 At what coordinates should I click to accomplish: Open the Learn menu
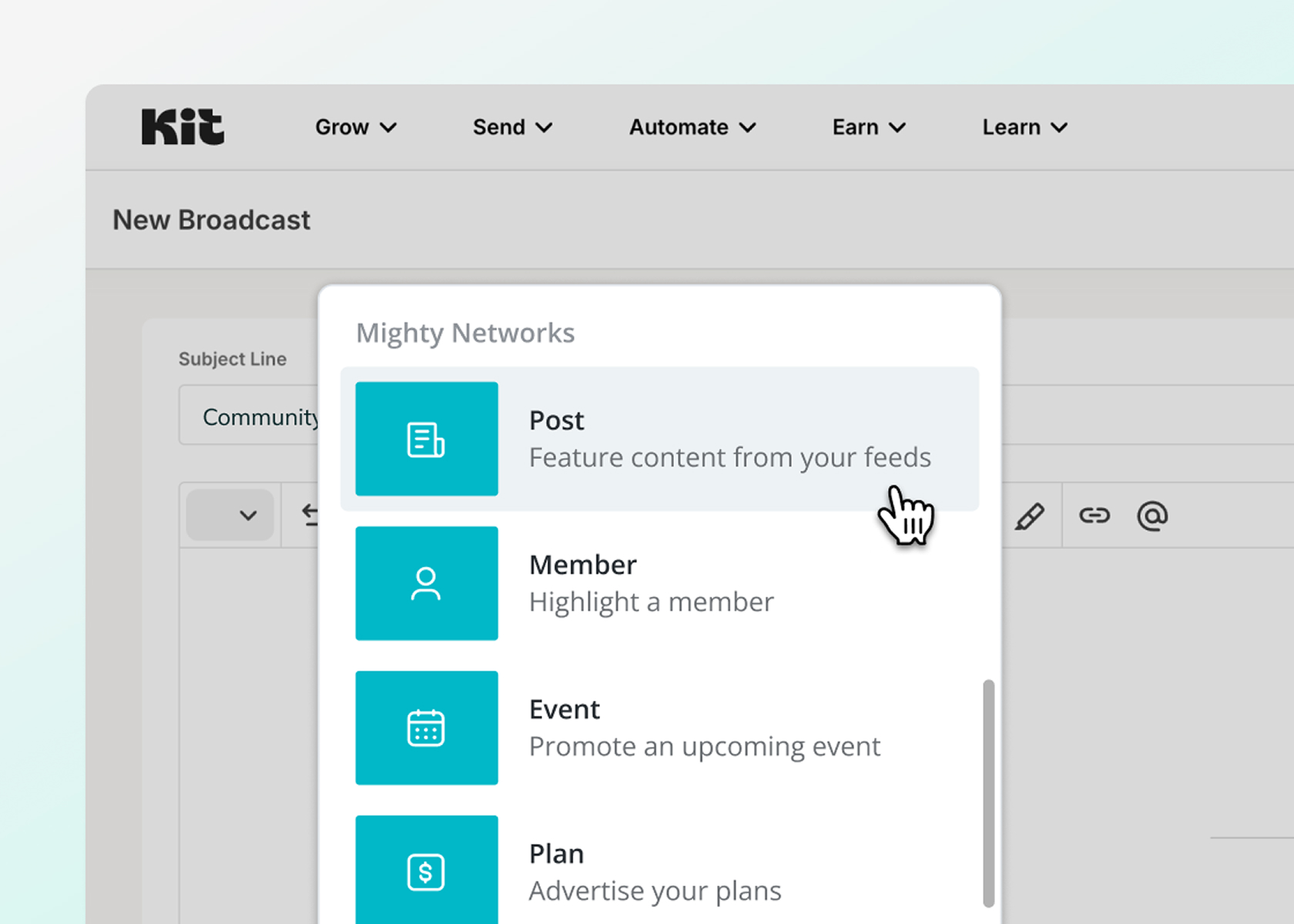click(x=1024, y=127)
